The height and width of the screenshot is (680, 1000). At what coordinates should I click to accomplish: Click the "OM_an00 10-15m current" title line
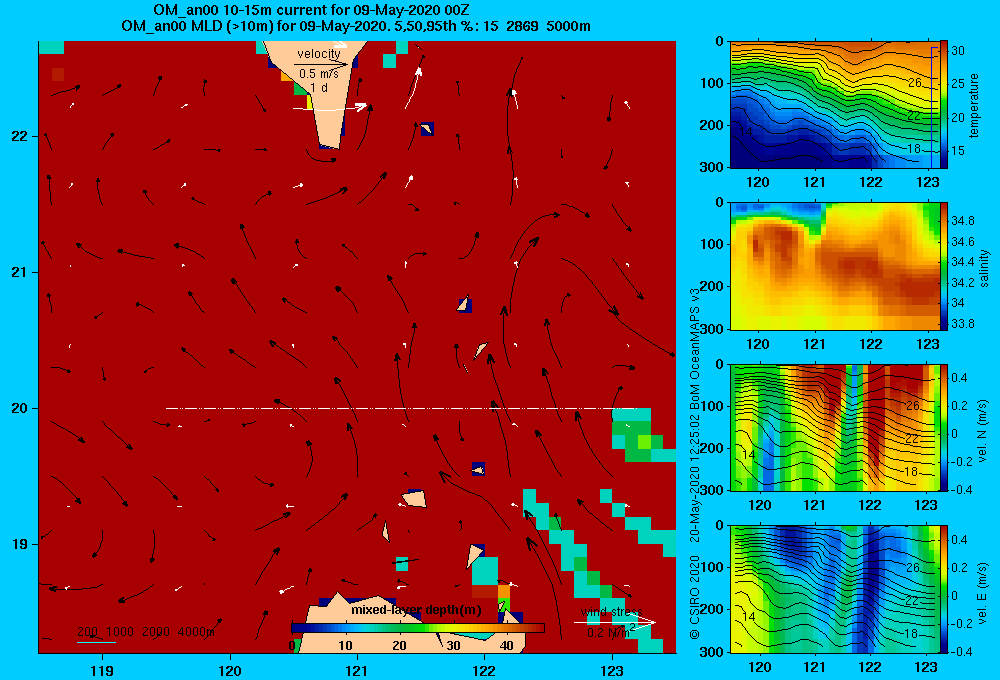[311, 10]
